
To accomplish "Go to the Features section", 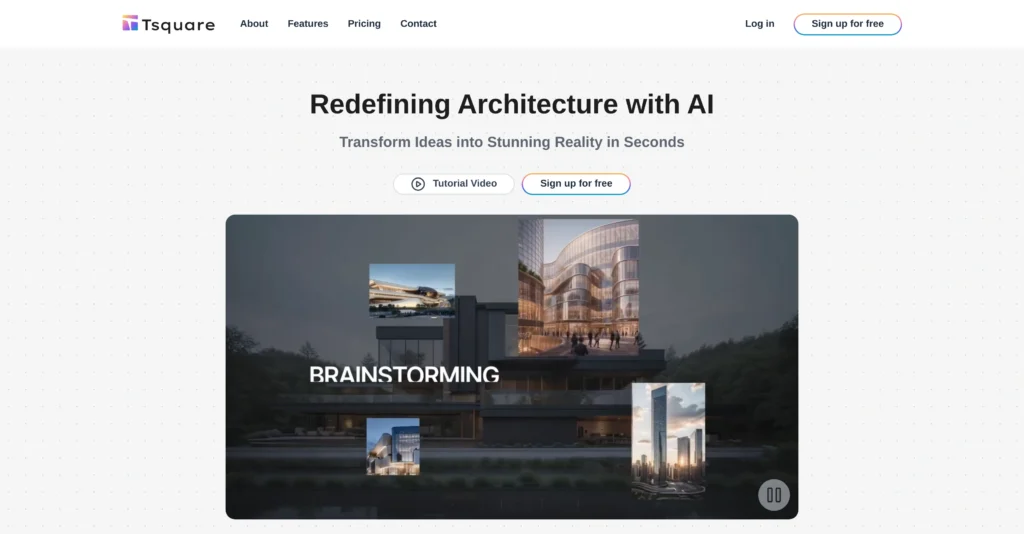I will coord(308,23).
